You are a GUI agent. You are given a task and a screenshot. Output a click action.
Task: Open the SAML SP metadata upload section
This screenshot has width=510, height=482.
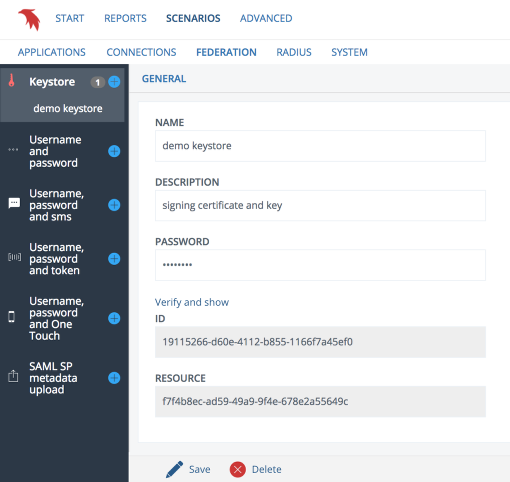point(53,378)
